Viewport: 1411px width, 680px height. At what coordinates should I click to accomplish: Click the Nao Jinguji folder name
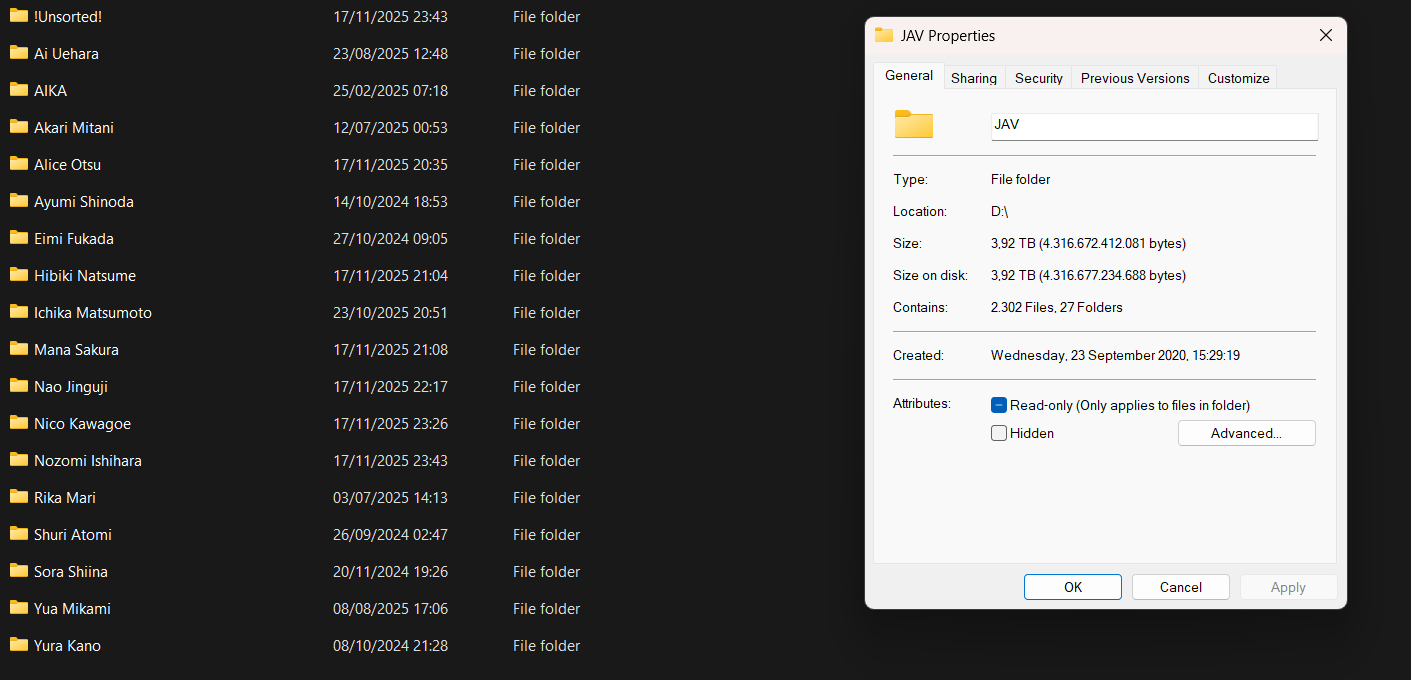[x=71, y=387]
